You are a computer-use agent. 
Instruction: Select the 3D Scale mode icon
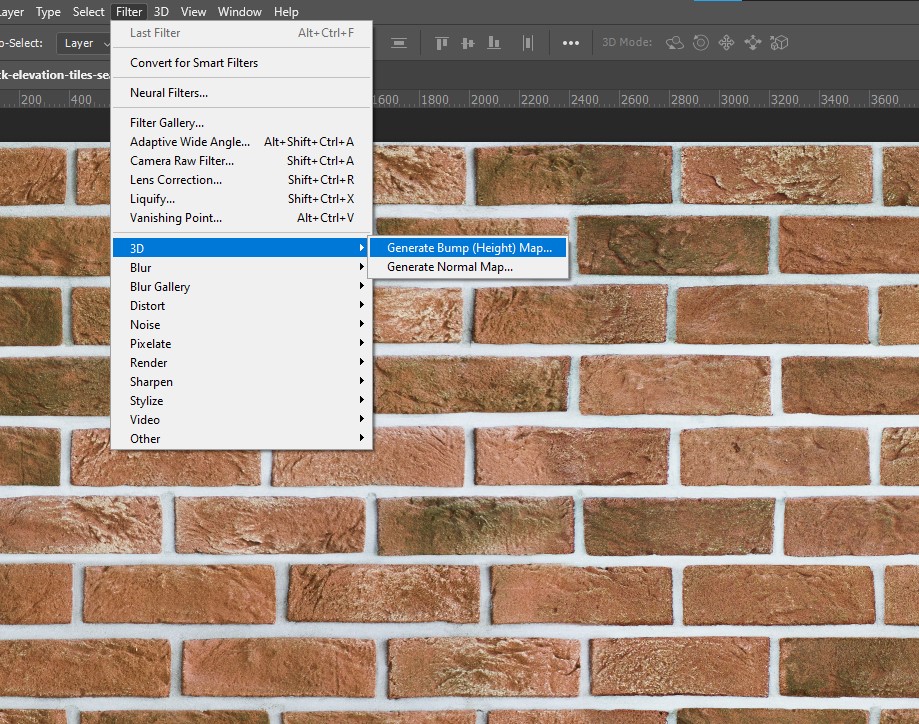tap(779, 43)
